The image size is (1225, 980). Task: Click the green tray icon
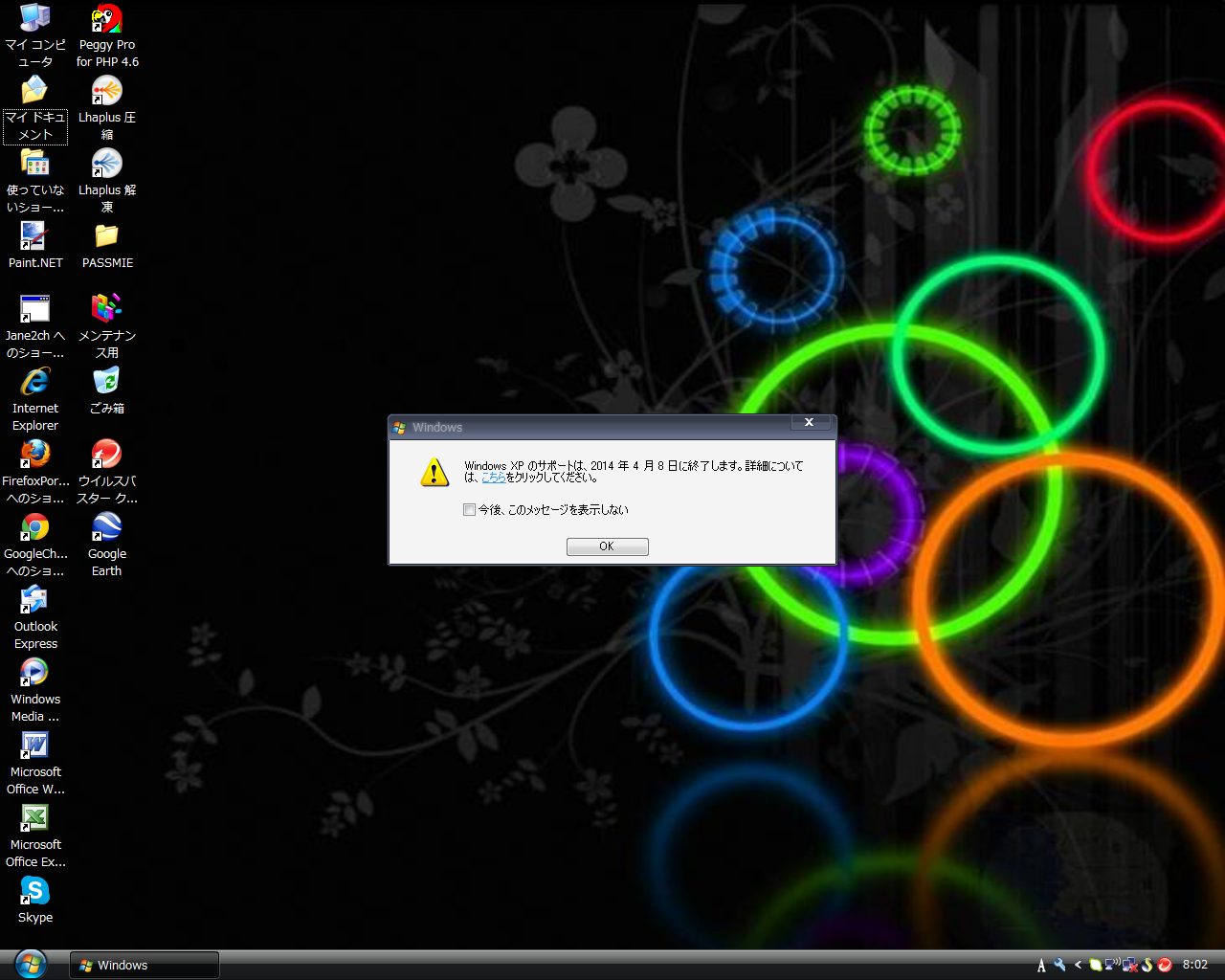click(1096, 965)
